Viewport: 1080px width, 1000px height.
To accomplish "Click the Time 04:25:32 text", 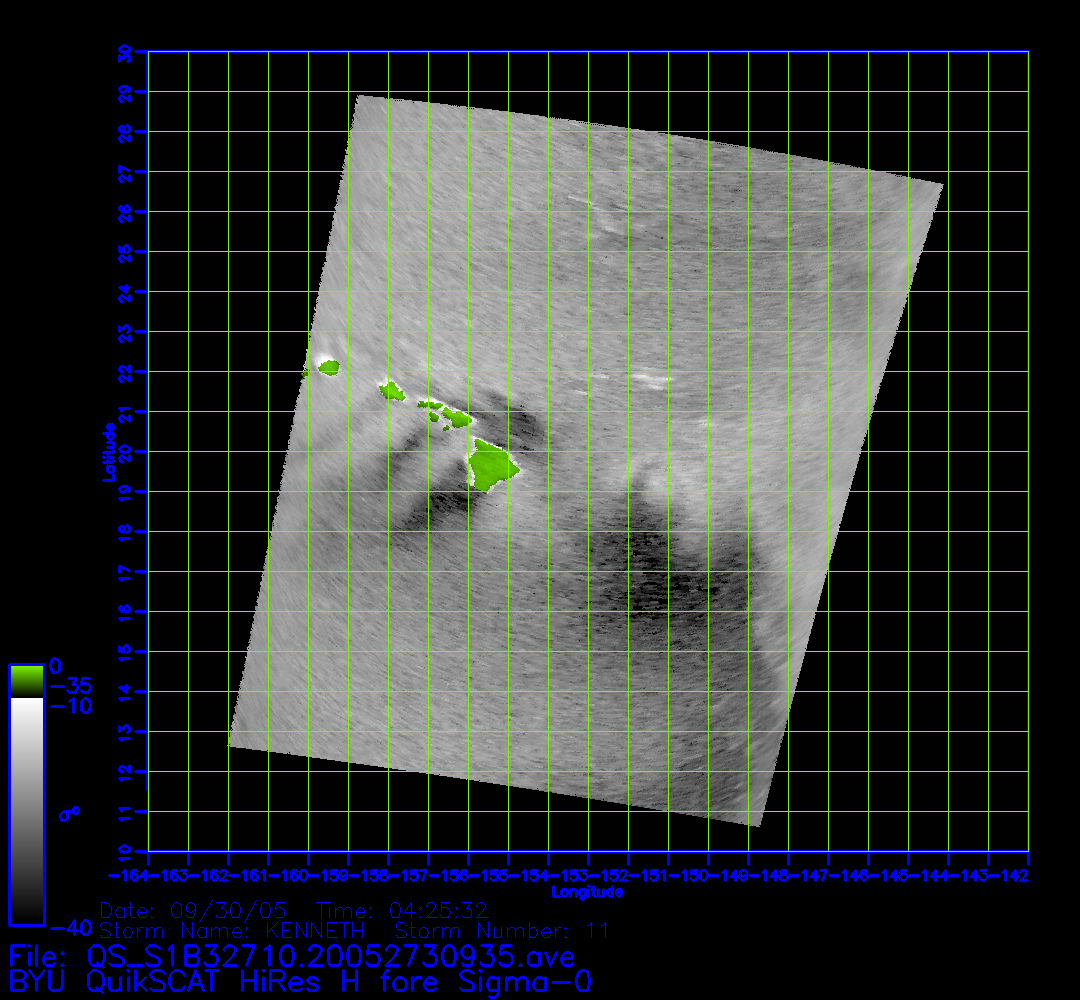I will click(x=401, y=911).
